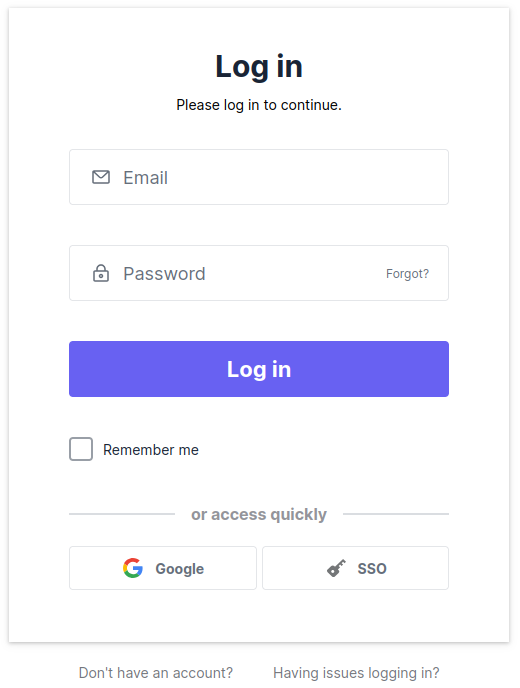This screenshot has width=520, height=688.
Task: Click the envelope icon in Email field
Action: tap(101, 177)
